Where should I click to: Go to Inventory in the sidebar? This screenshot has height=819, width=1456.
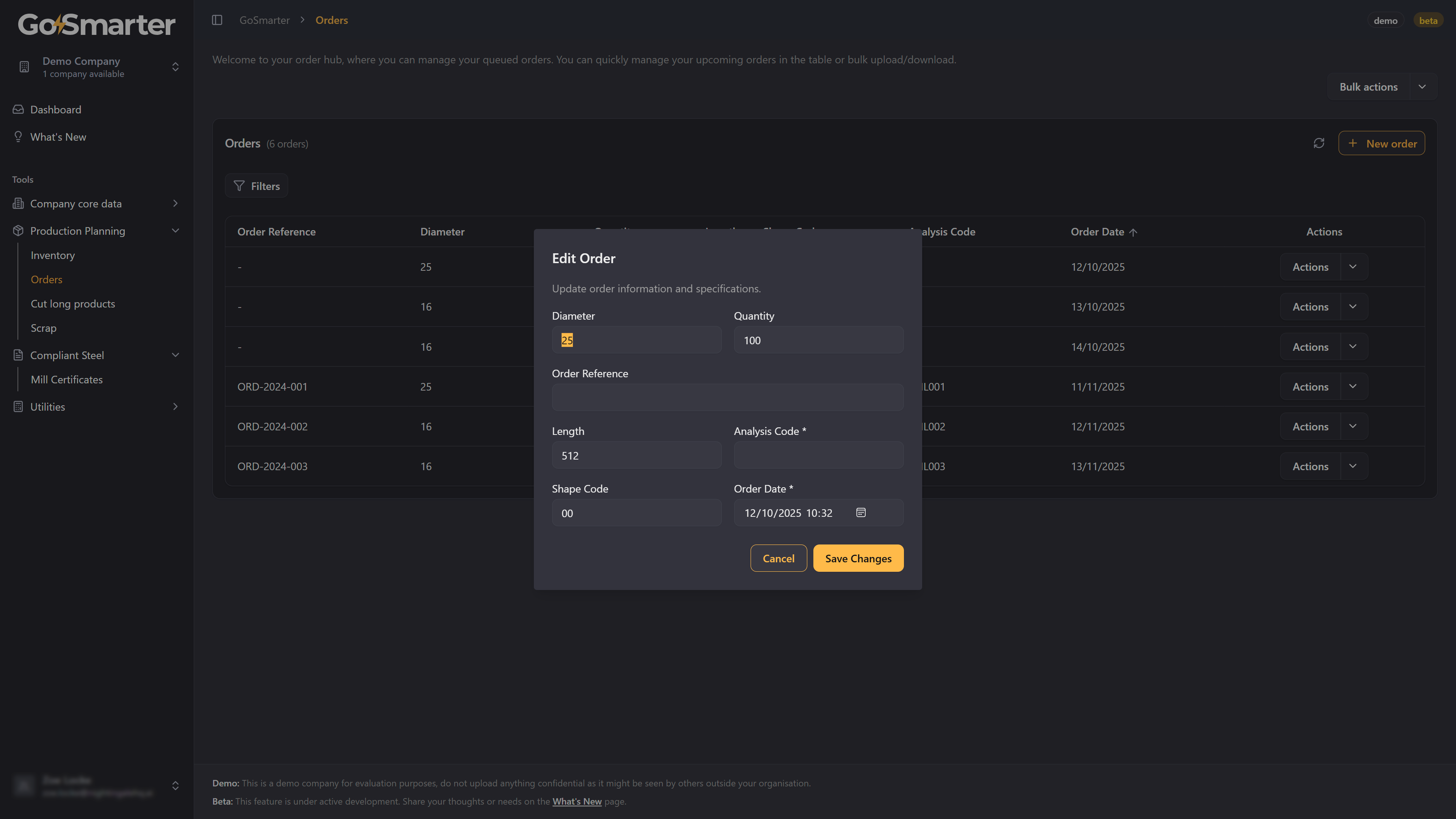coord(53,256)
